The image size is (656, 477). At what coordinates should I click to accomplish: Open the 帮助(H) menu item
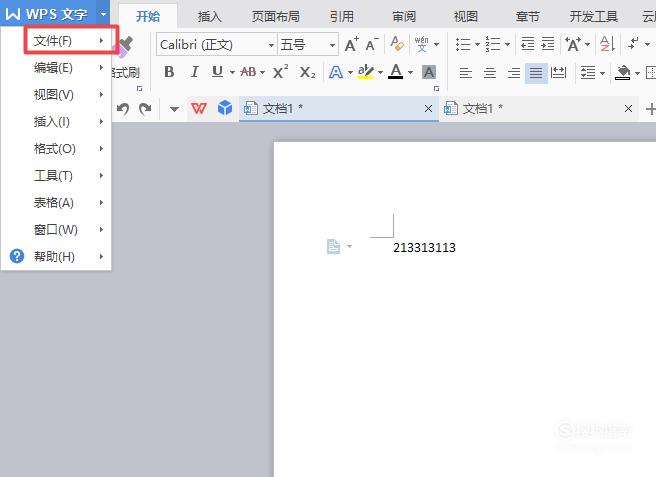coord(56,256)
